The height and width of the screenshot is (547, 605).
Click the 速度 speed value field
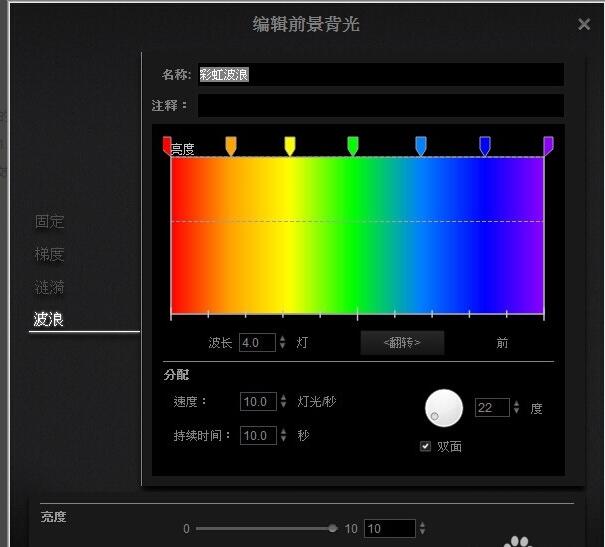point(258,402)
